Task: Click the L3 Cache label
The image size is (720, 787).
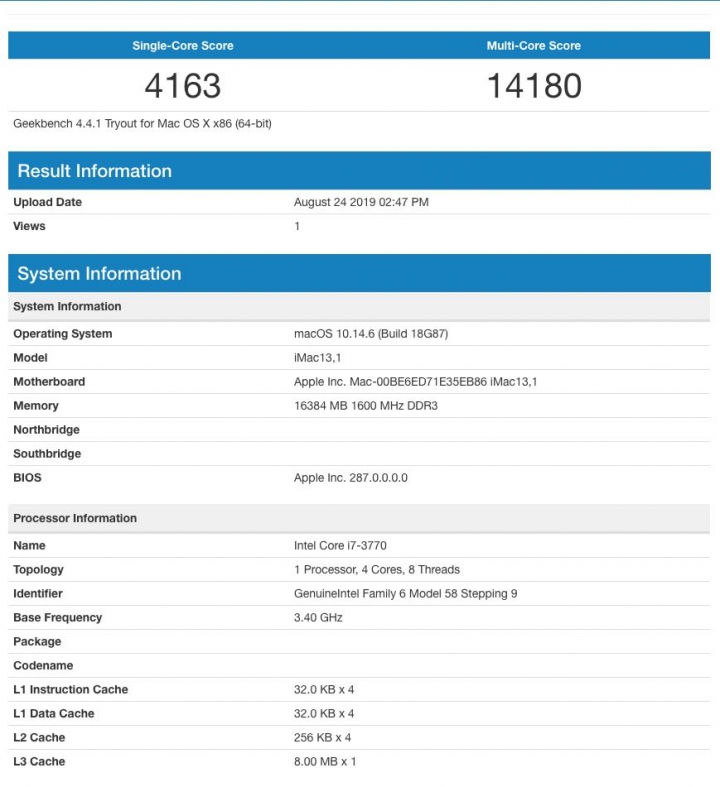Action: [39, 761]
